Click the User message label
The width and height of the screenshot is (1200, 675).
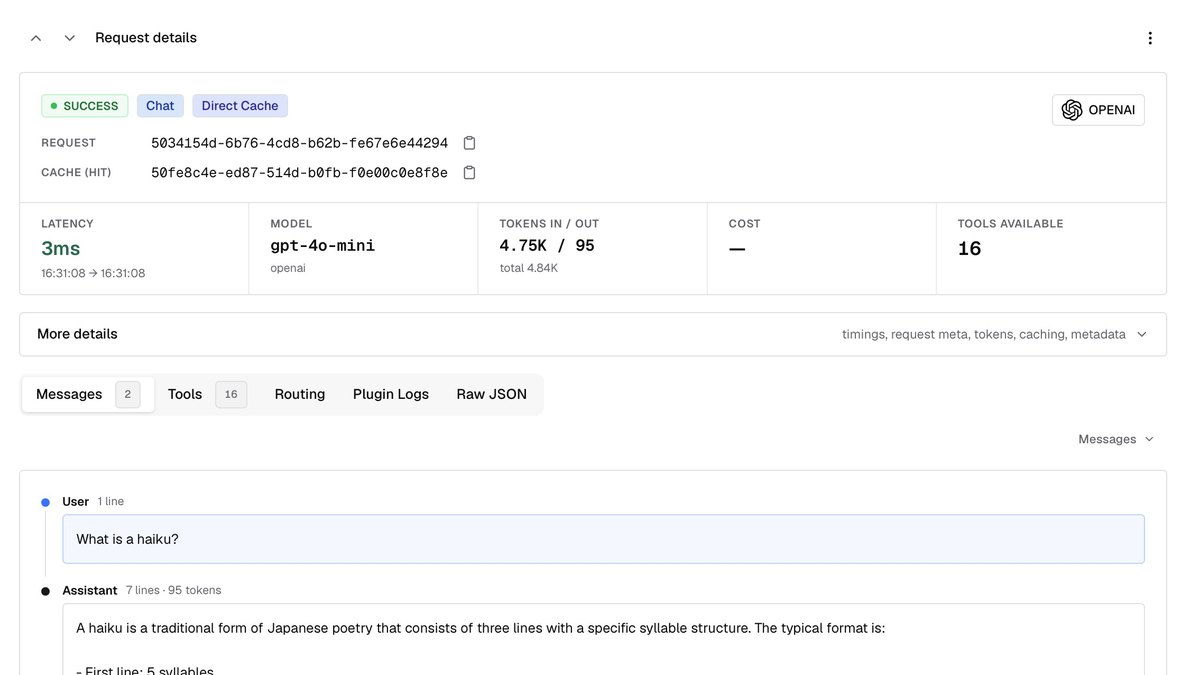(x=76, y=501)
